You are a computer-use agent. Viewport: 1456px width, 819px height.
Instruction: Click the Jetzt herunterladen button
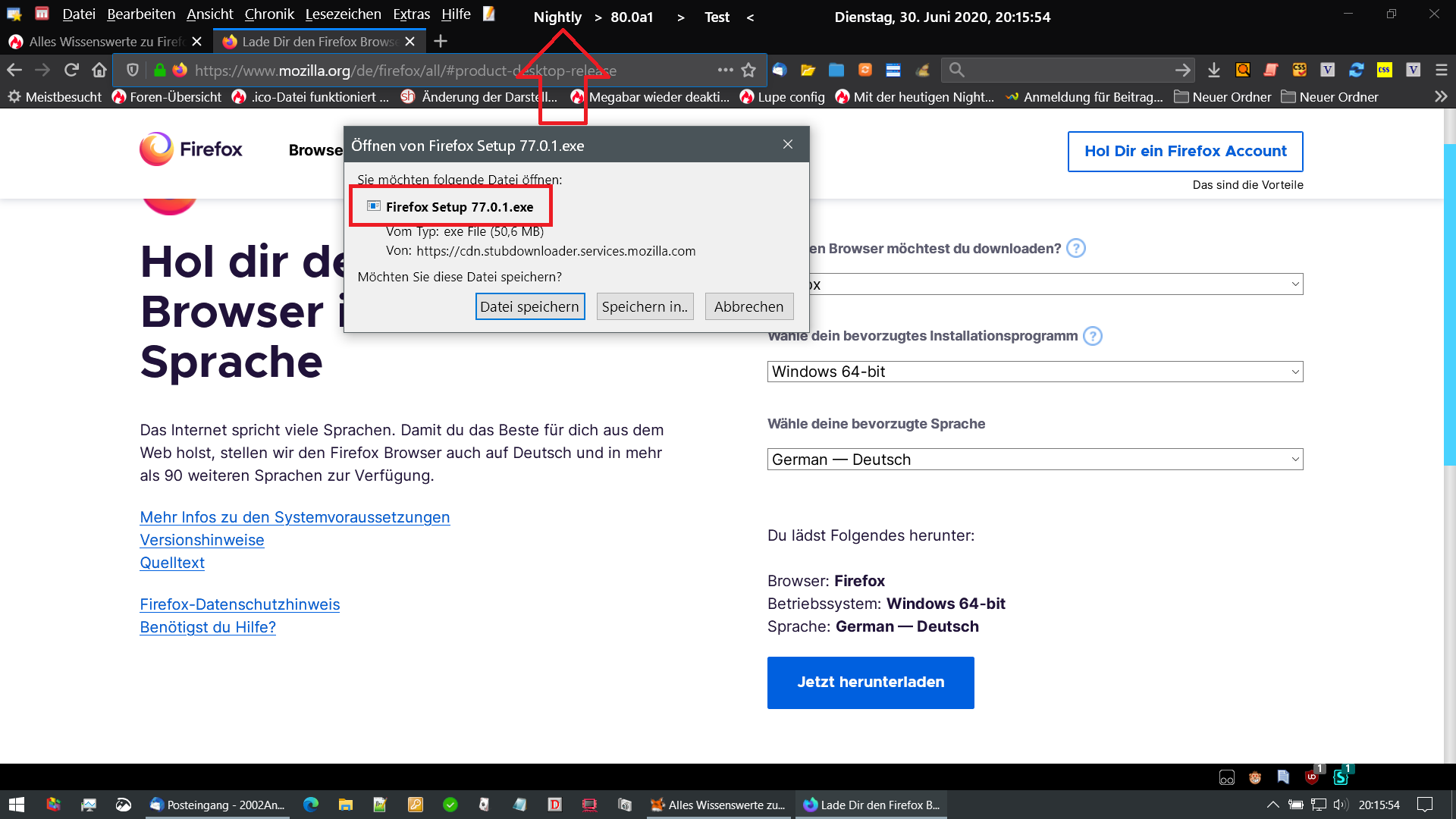tap(870, 682)
